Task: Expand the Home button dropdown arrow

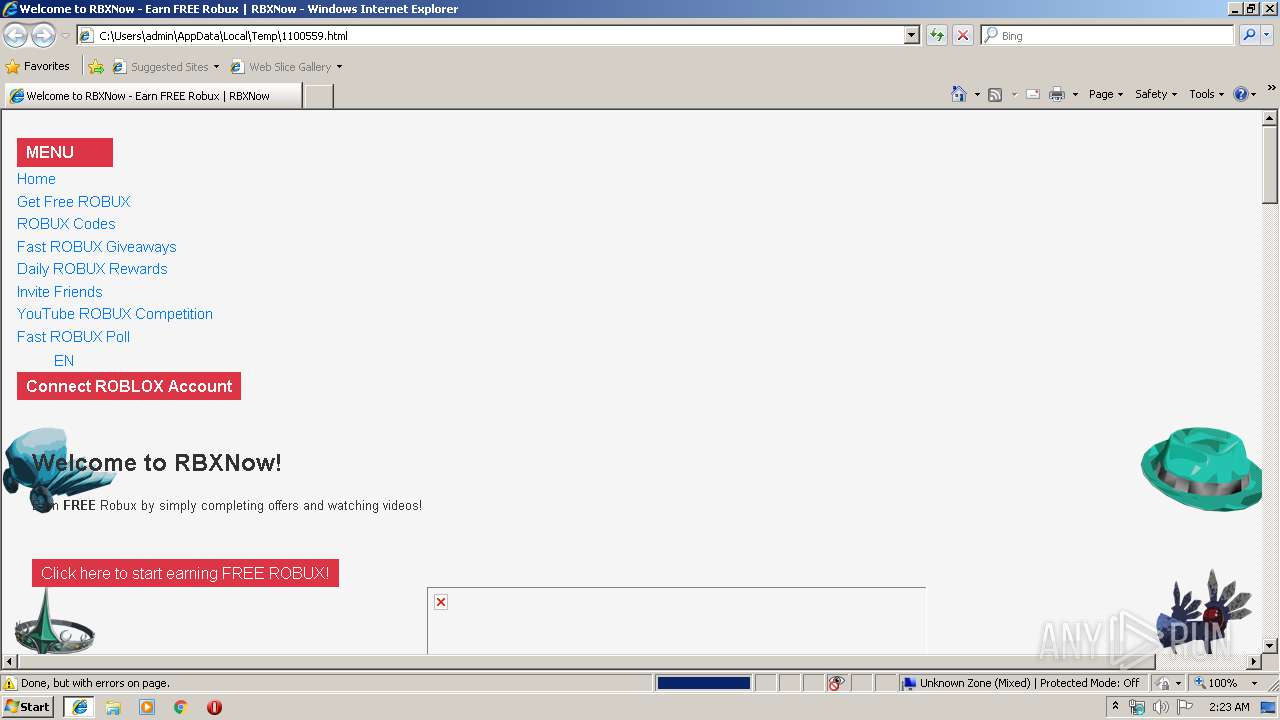Action: click(977, 94)
